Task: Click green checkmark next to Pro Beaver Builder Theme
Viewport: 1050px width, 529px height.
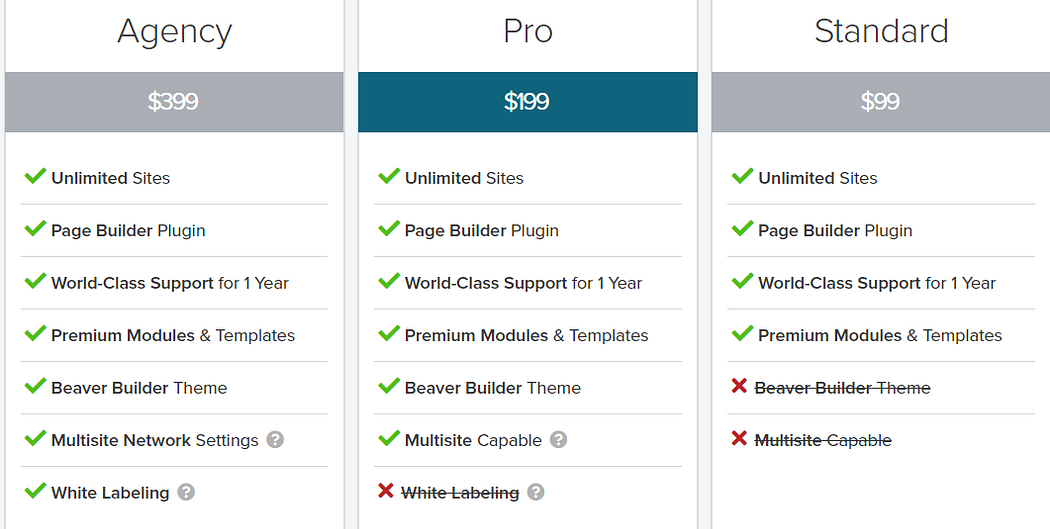Action: coord(388,386)
